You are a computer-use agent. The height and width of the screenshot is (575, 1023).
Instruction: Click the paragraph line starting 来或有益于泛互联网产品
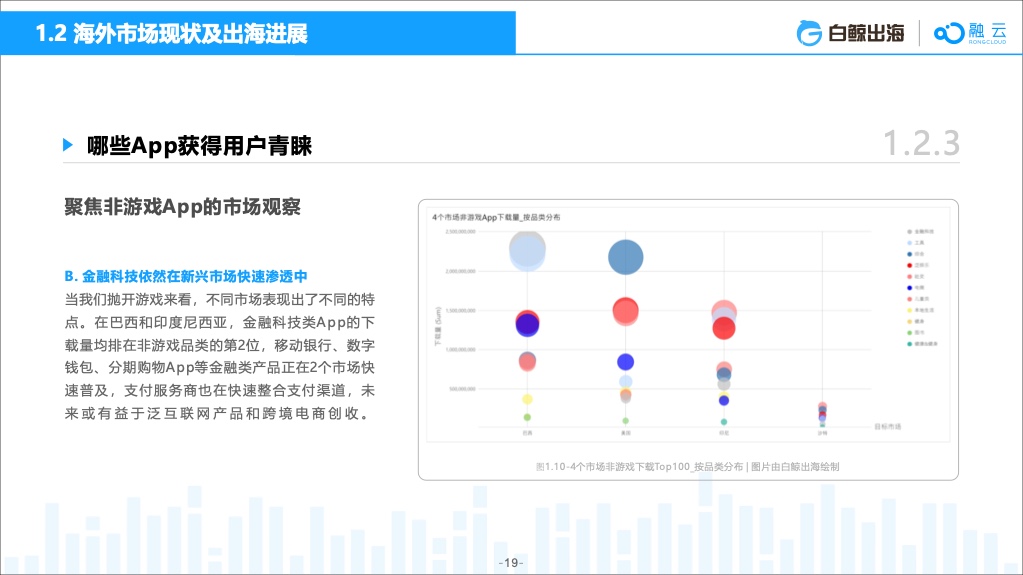coord(218,413)
